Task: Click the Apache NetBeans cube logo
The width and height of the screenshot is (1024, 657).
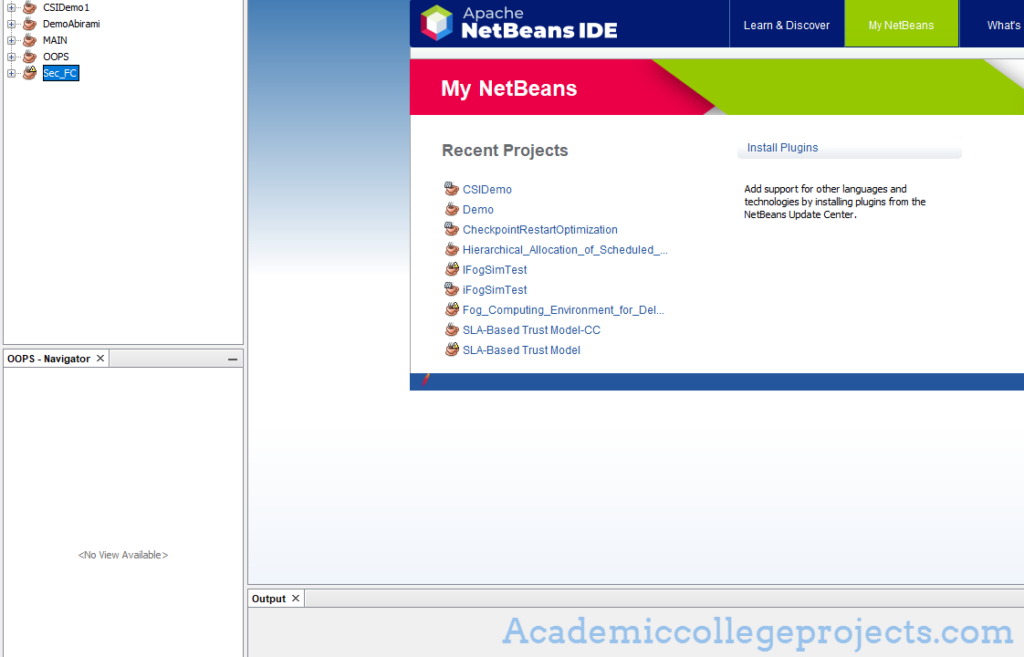Action: [x=437, y=23]
